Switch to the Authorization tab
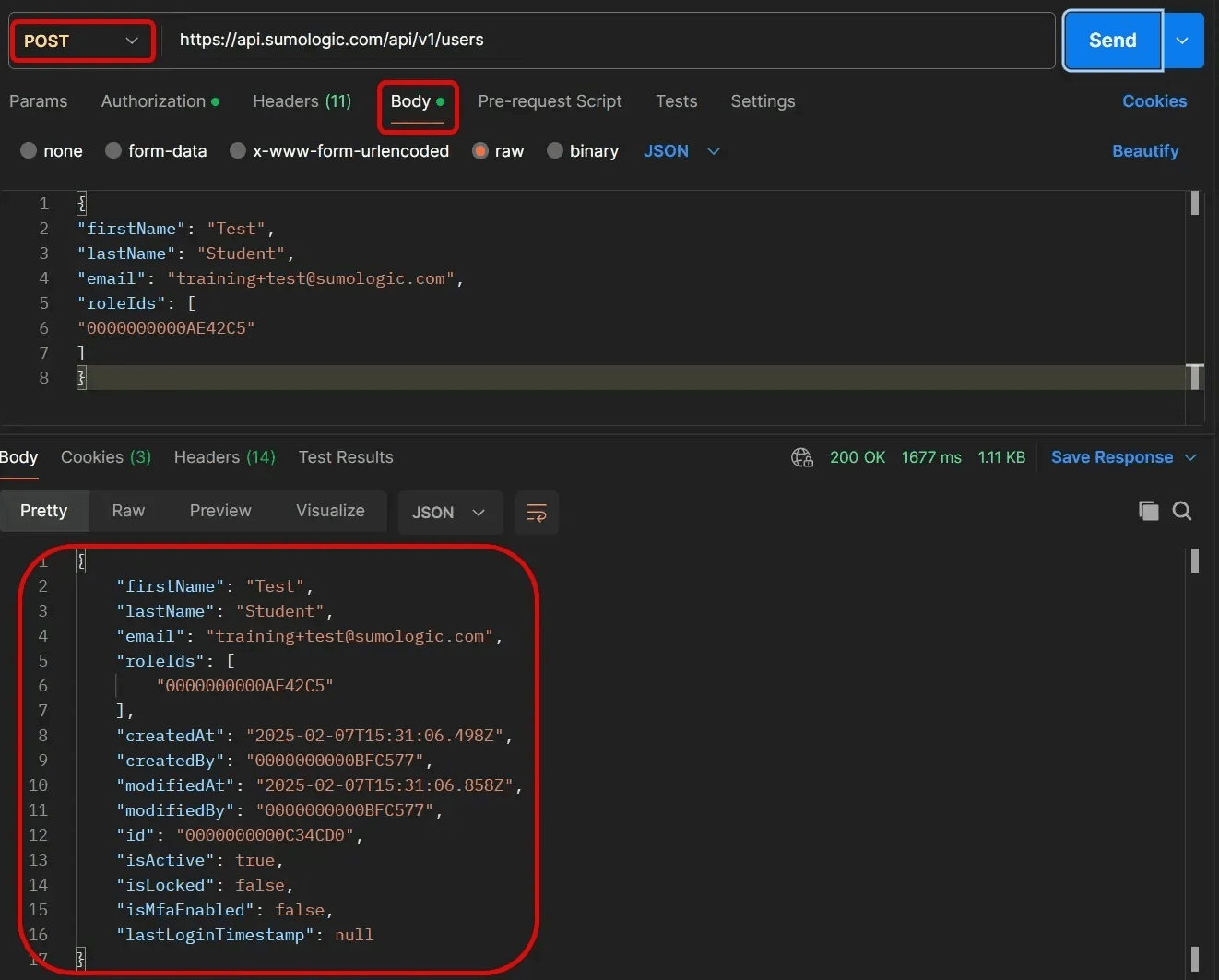This screenshot has height=980, width=1219. pos(153,101)
